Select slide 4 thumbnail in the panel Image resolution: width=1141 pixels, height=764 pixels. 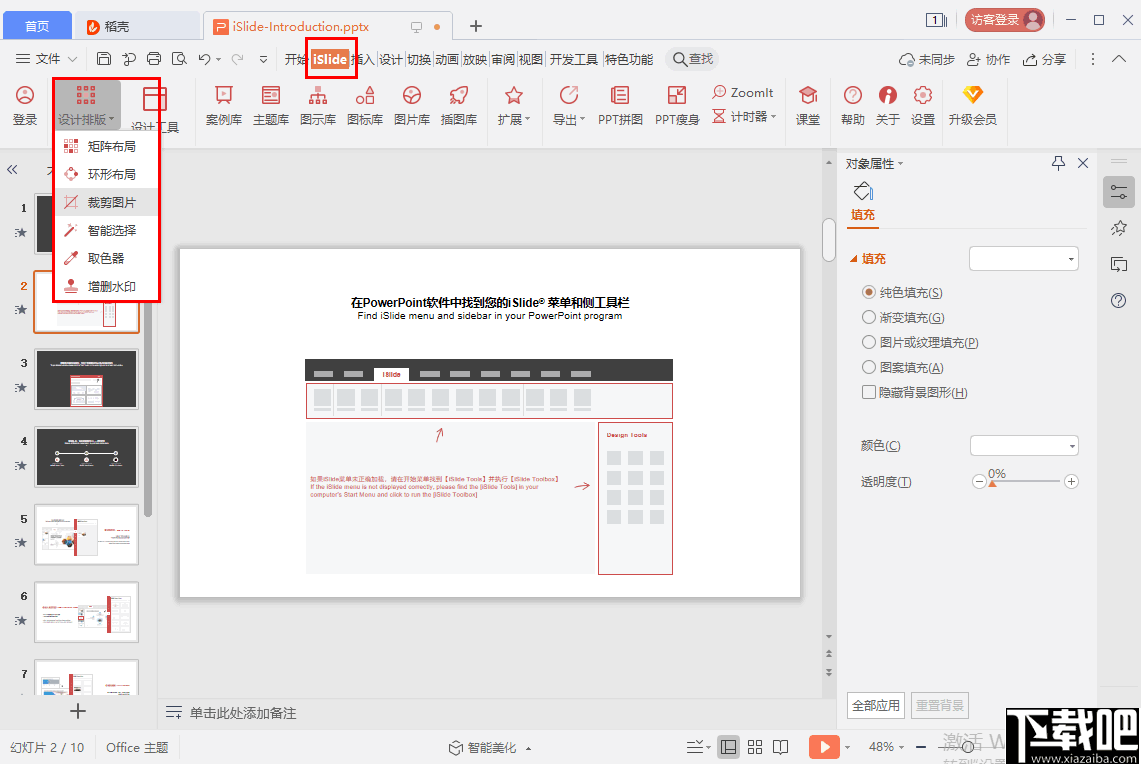point(86,457)
